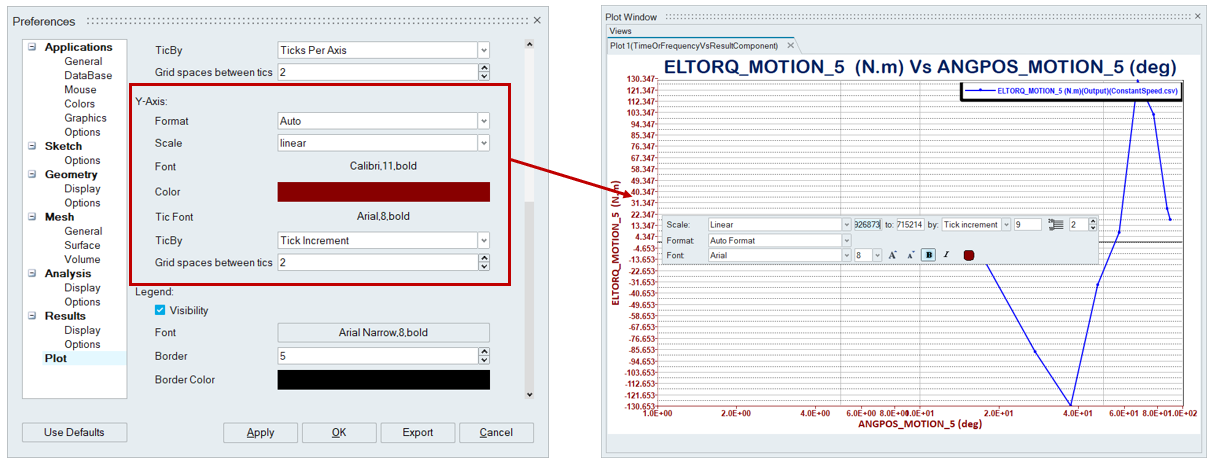The width and height of the screenshot is (1215, 465).
Task: Collapse the Mesh tree node
Action: [x=32, y=217]
